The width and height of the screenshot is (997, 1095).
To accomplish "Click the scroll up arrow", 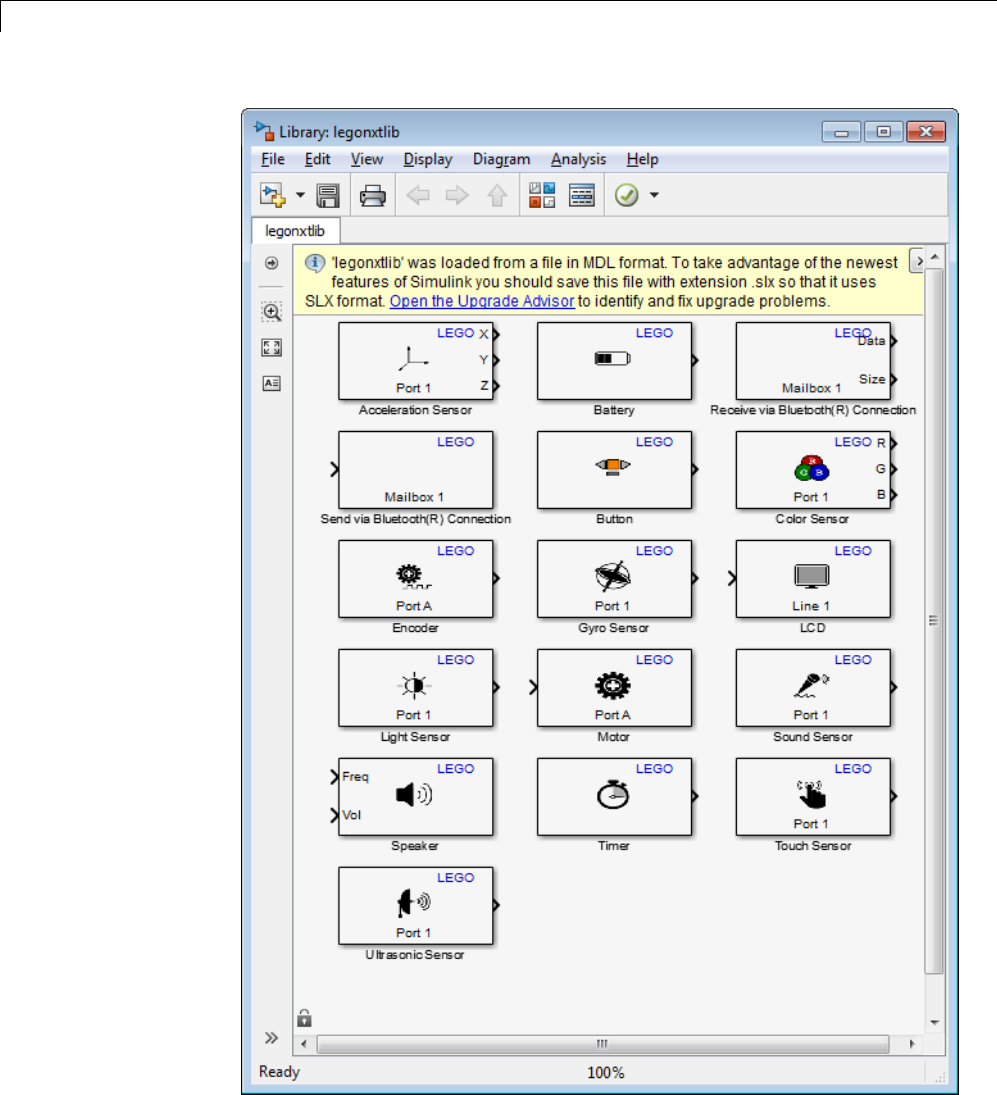I will [934, 257].
